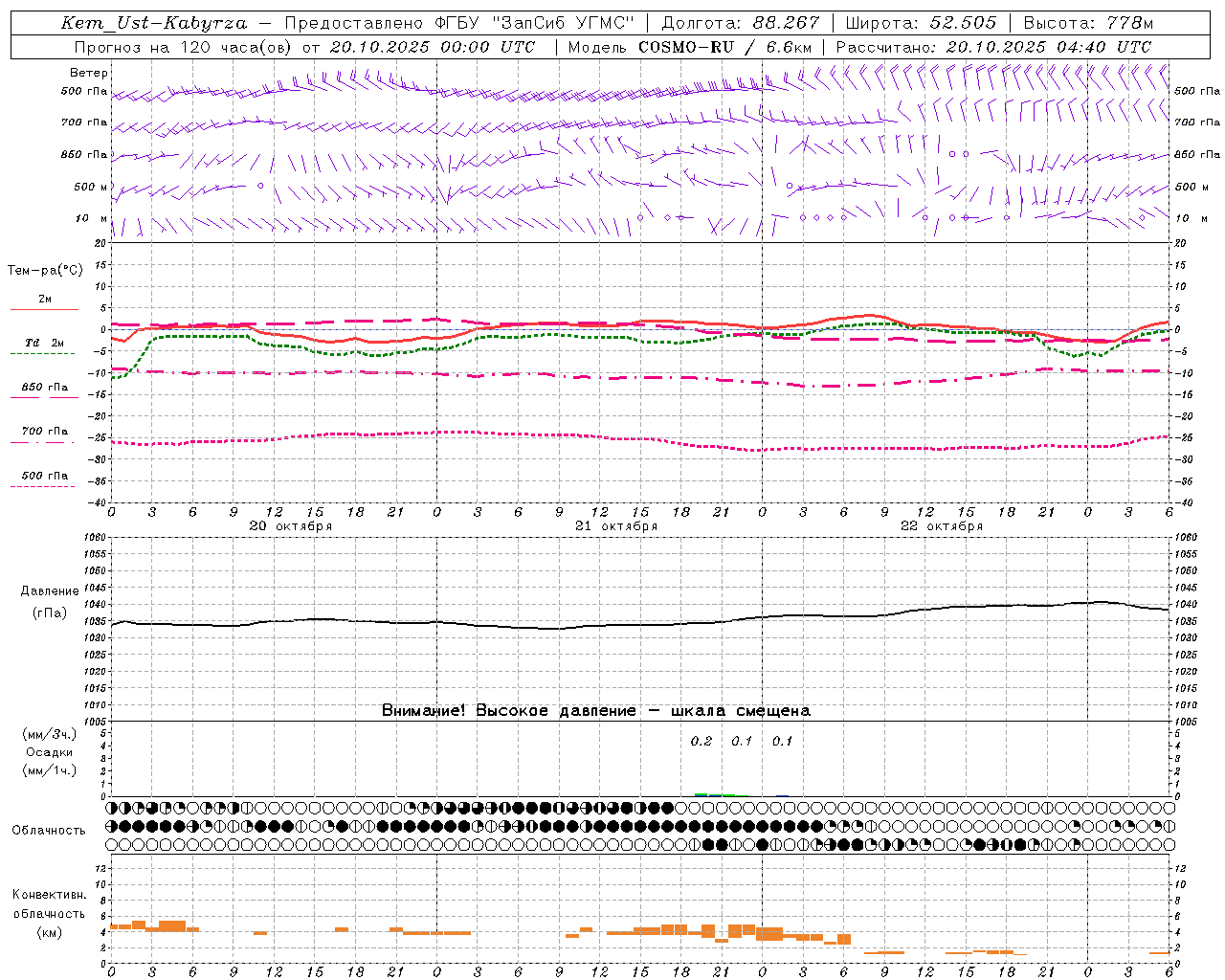The height and width of the screenshot is (980, 1225).
Task: Click the Ветер panel label
Action: click(x=89, y=73)
